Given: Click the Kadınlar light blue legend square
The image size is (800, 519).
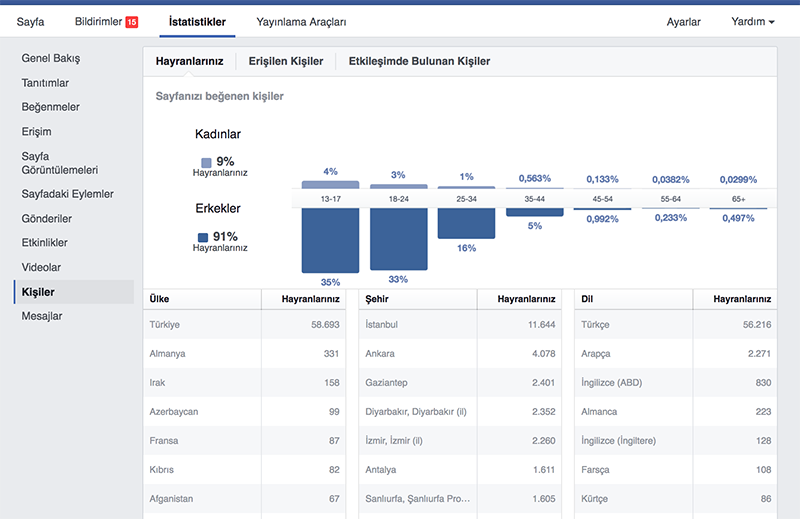Looking at the screenshot, I should [x=206, y=163].
